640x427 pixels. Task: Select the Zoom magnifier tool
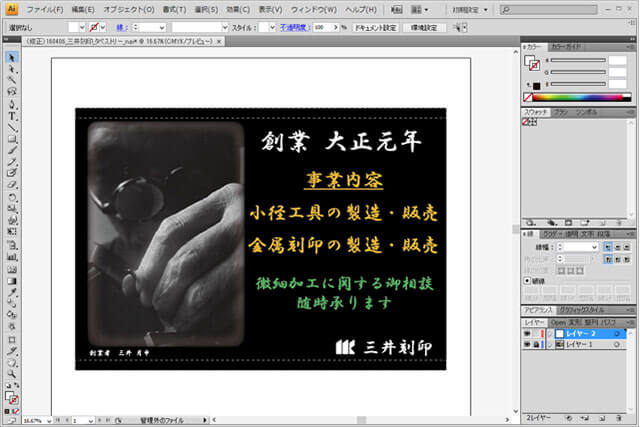pyautogui.click(x=12, y=374)
